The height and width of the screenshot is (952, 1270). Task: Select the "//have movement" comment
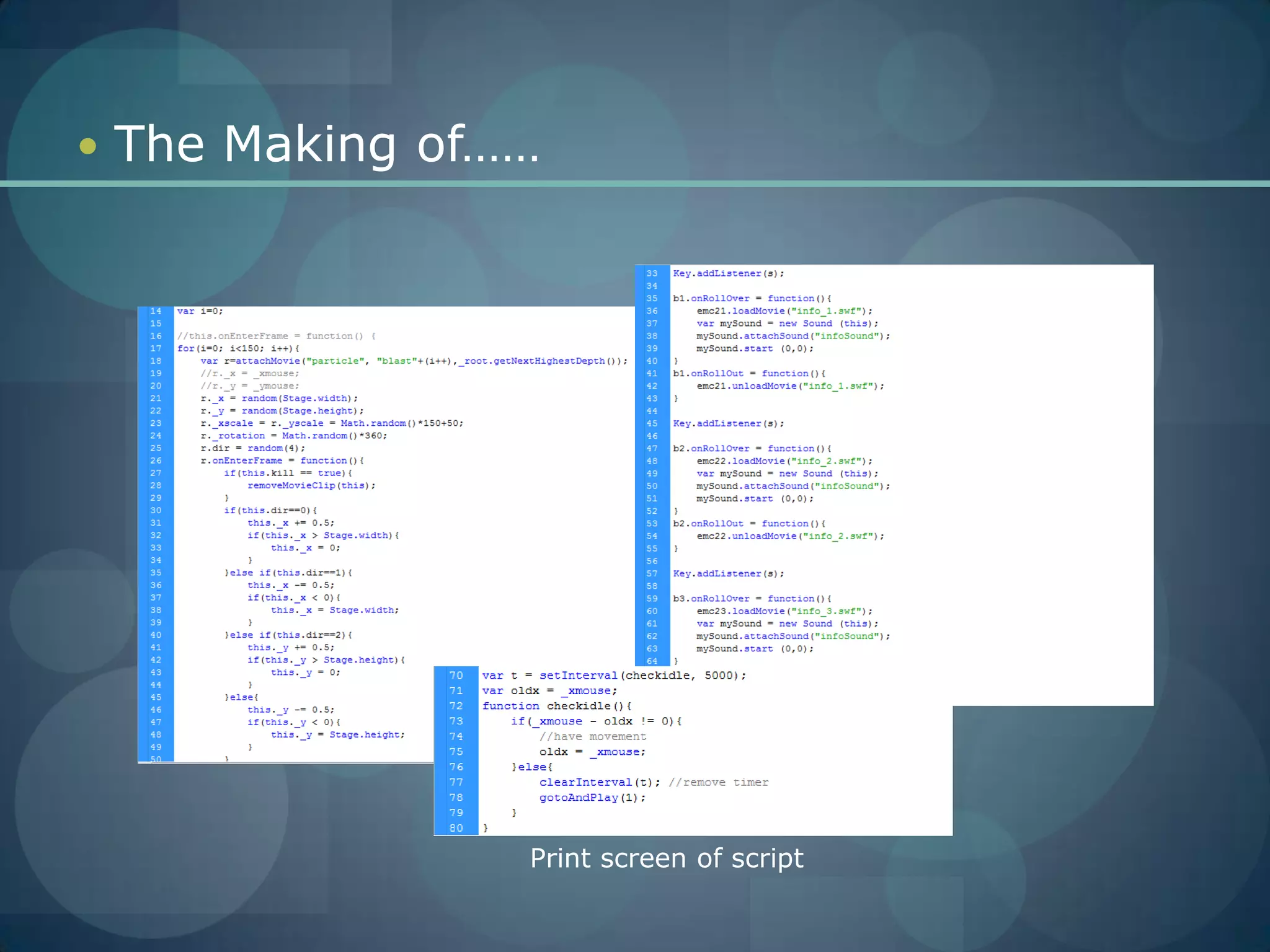click(x=593, y=736)
